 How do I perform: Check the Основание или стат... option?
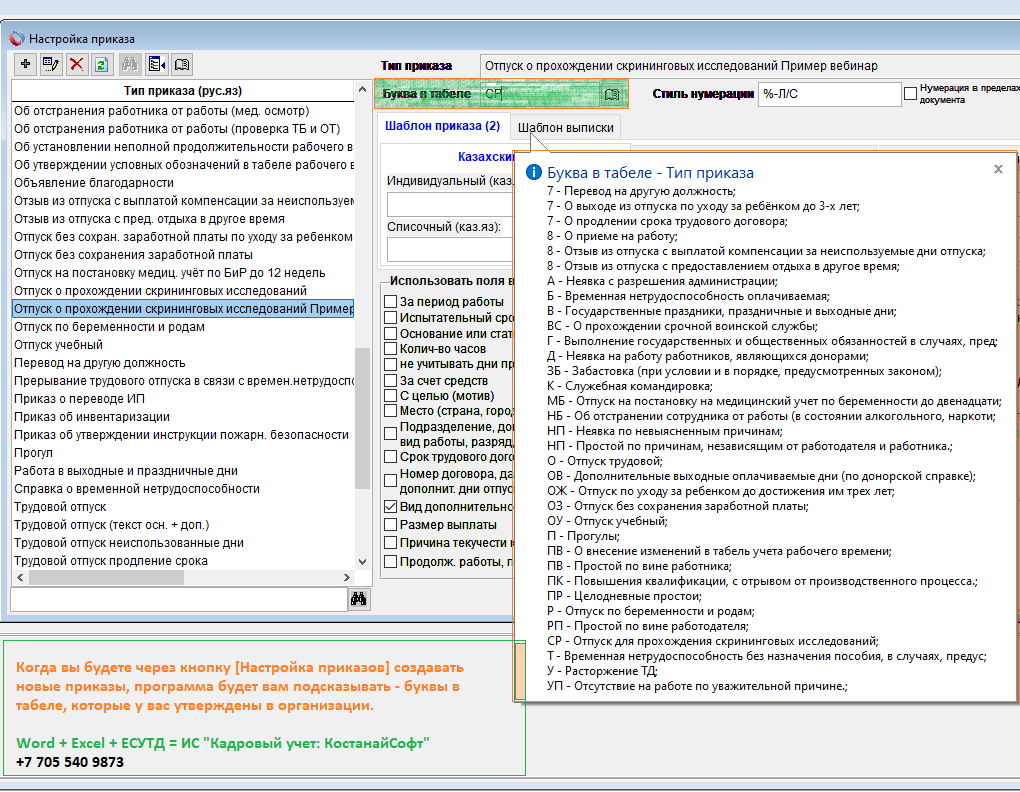pos(390,334)
